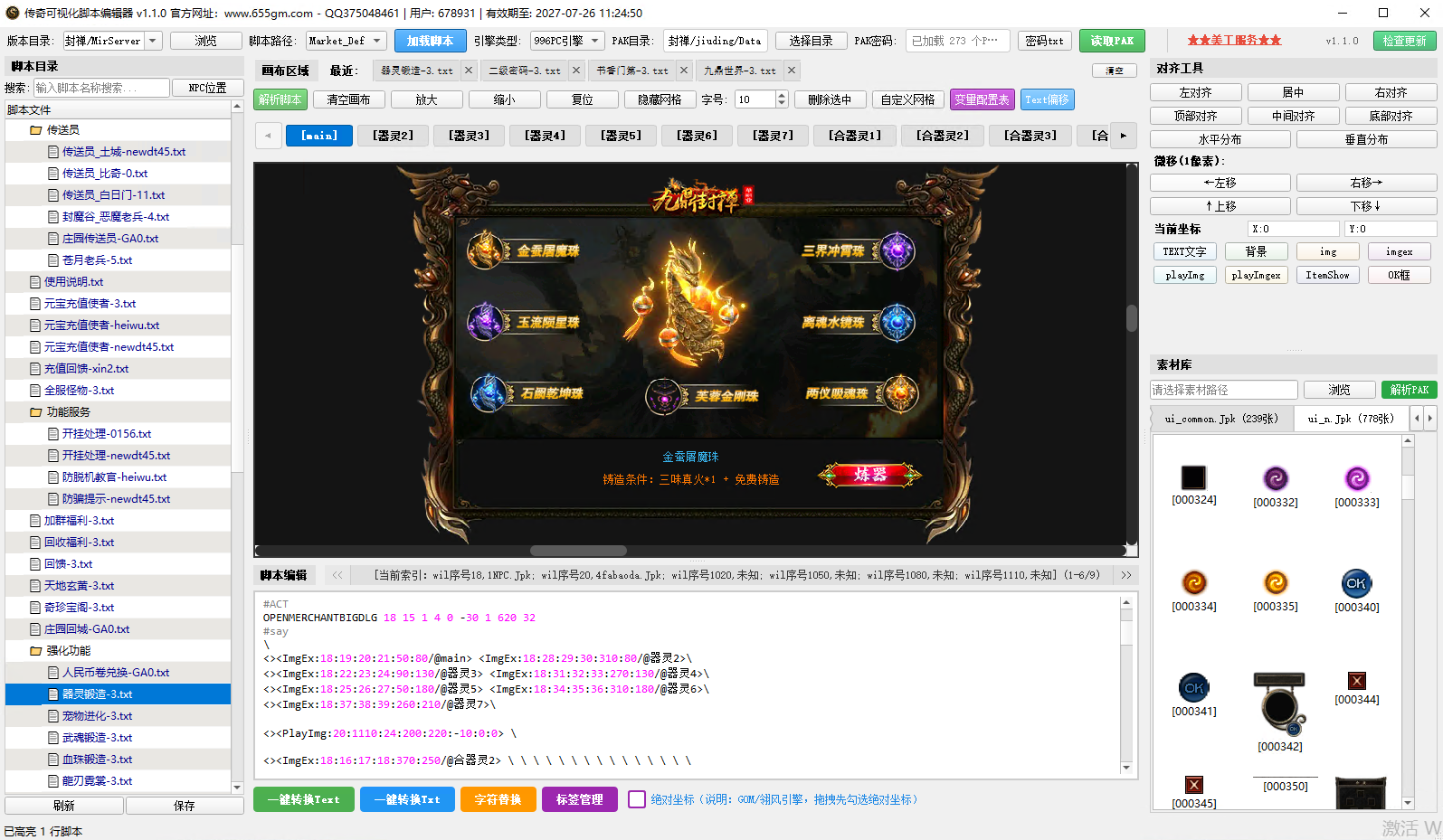Open the 版本目录 dropdown arrow

point(153,41)
